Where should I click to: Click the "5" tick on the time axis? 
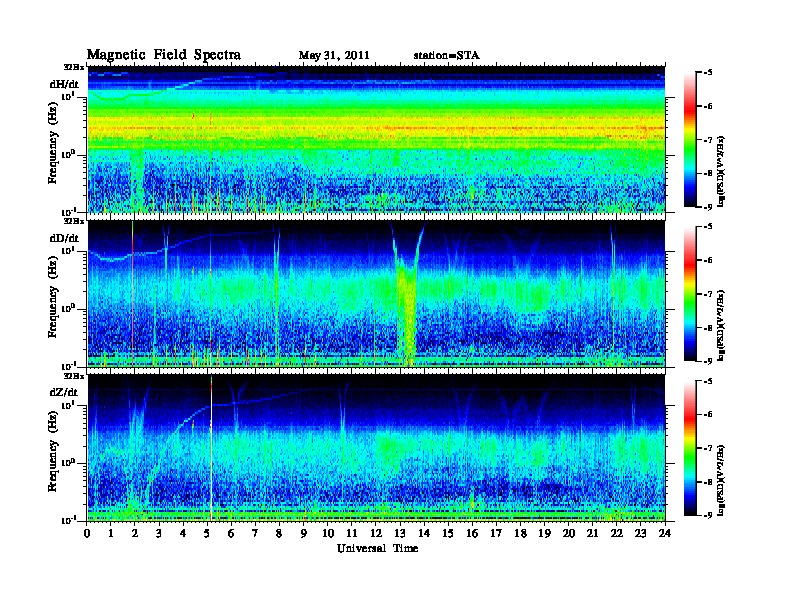(x=207, y=534)
